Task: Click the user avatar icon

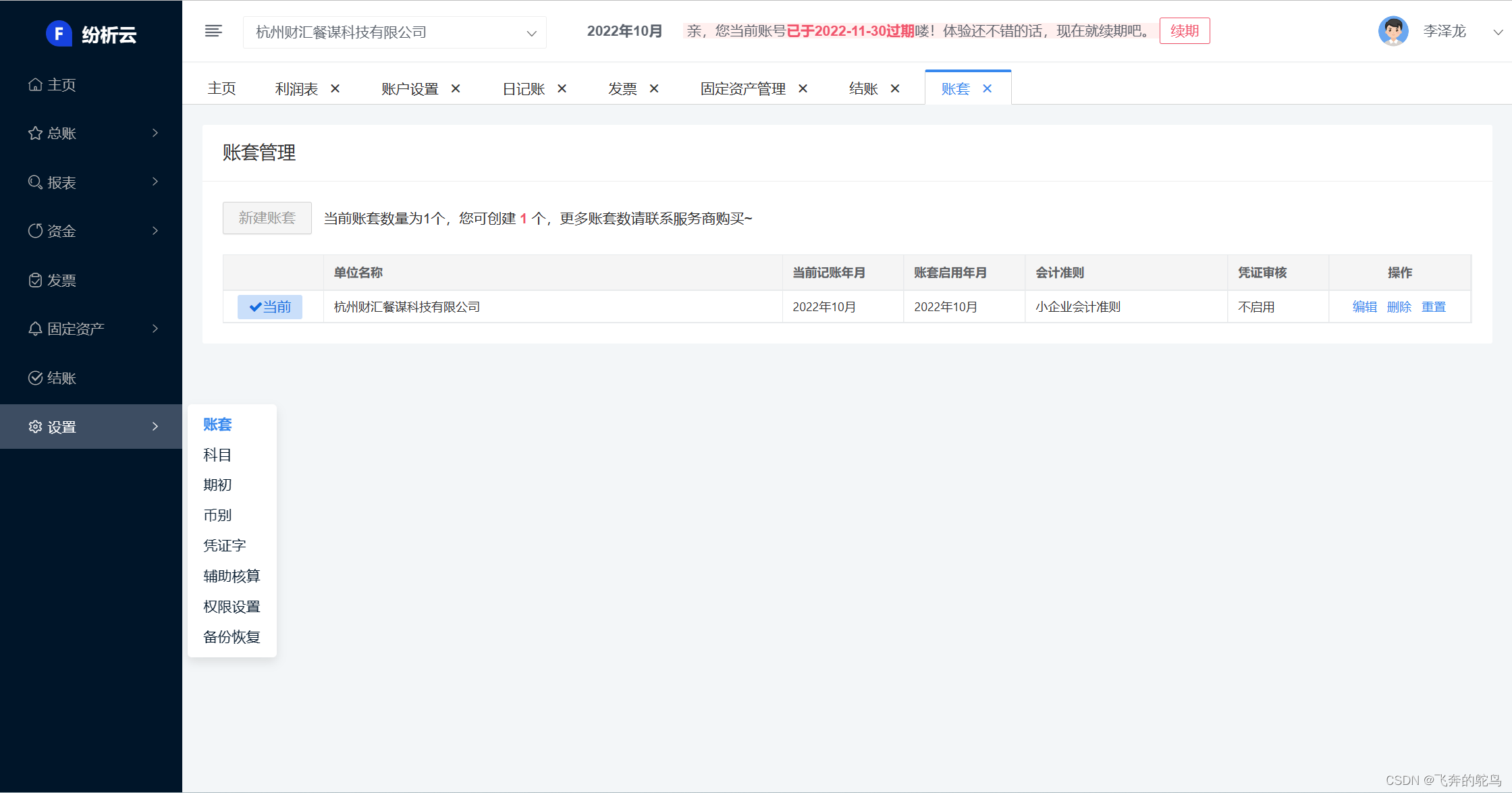Action: [x=1393, y=31]
